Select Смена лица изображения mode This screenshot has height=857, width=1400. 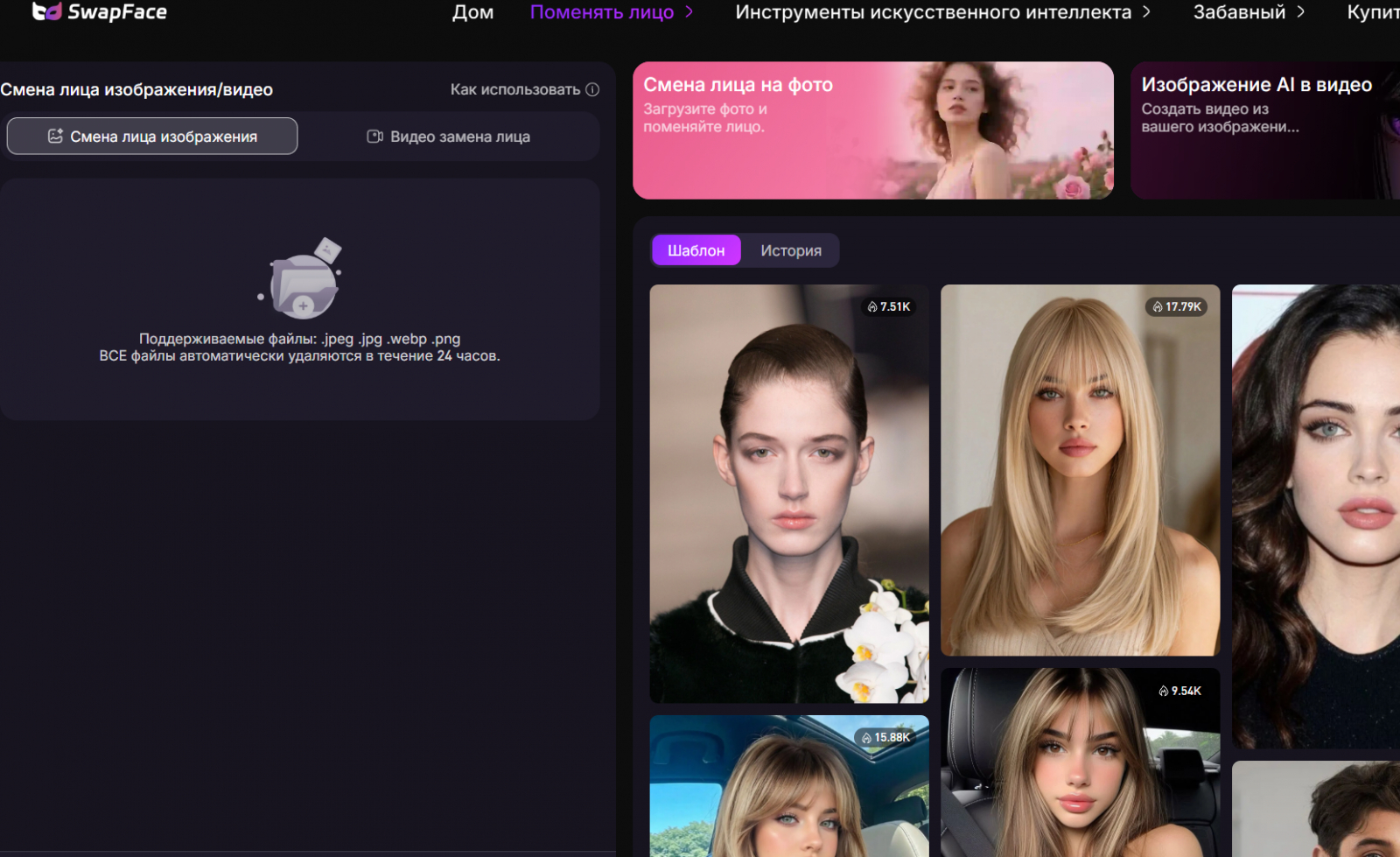click(152, 137)
